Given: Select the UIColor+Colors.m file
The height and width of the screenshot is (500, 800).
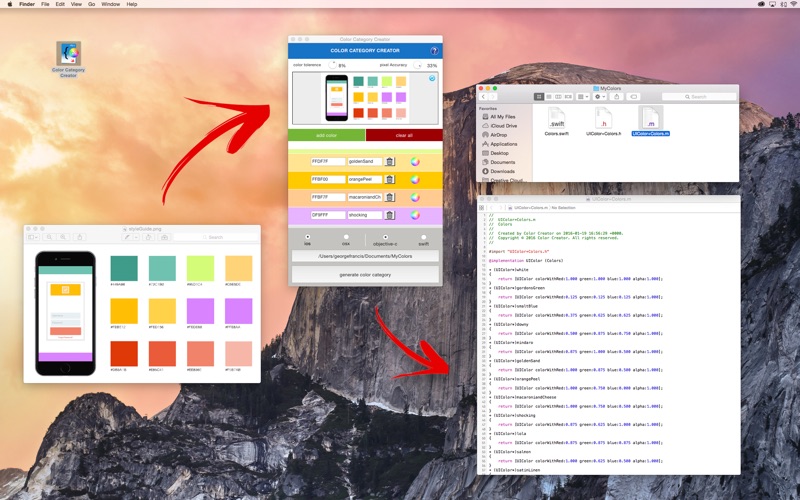Looking at the screenshot, I should point(651,121).
